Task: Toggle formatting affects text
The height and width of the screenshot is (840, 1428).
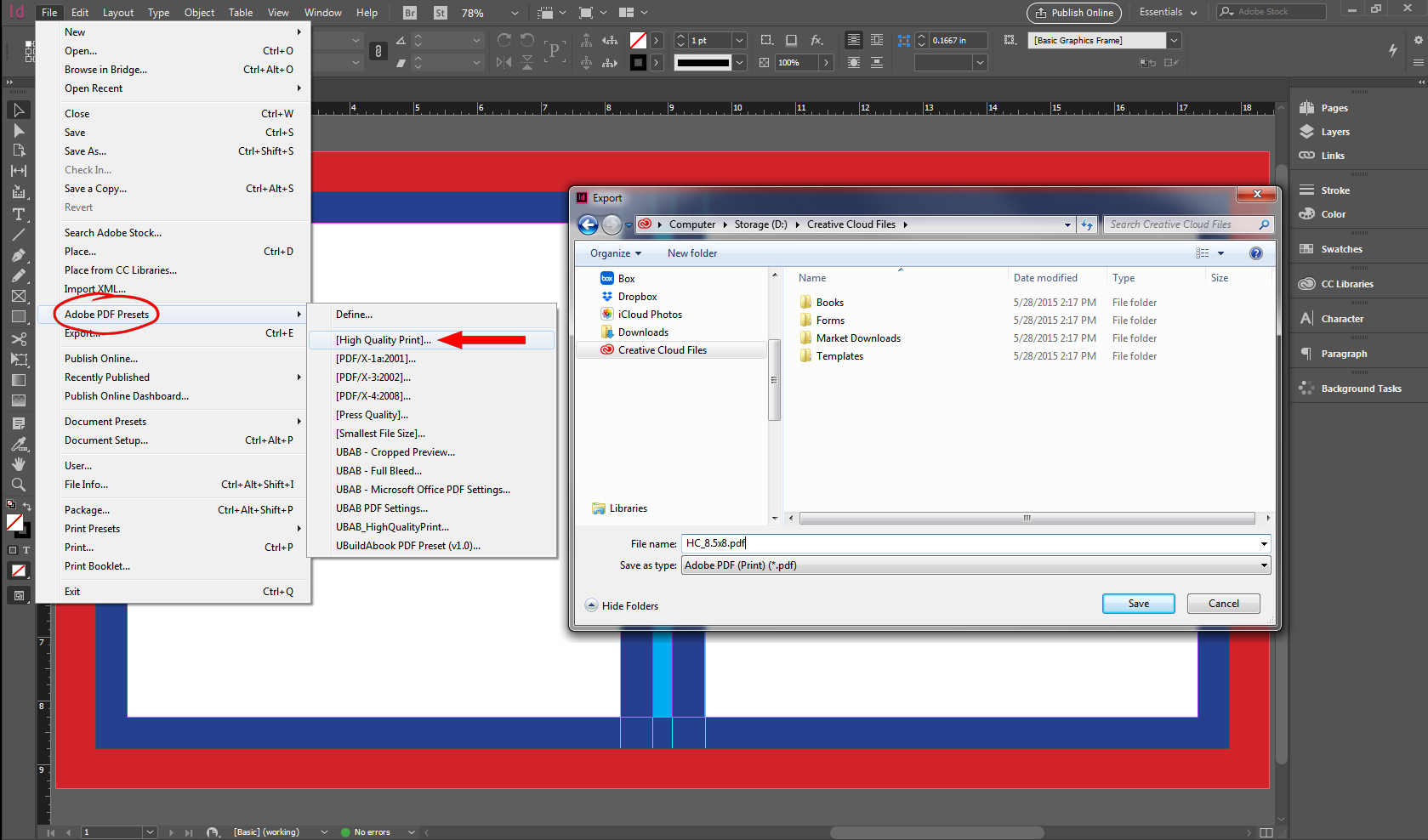Action: click(x=26, y=550)
